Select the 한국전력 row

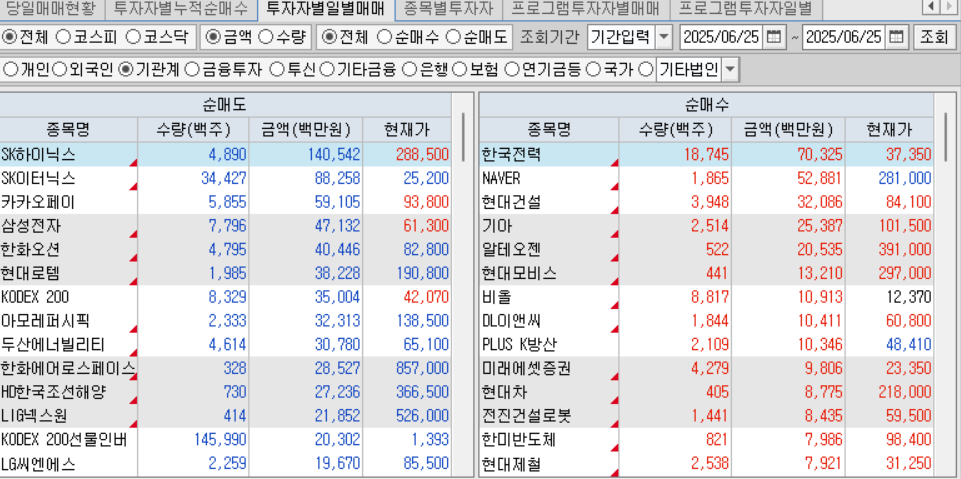click(707, 154)
